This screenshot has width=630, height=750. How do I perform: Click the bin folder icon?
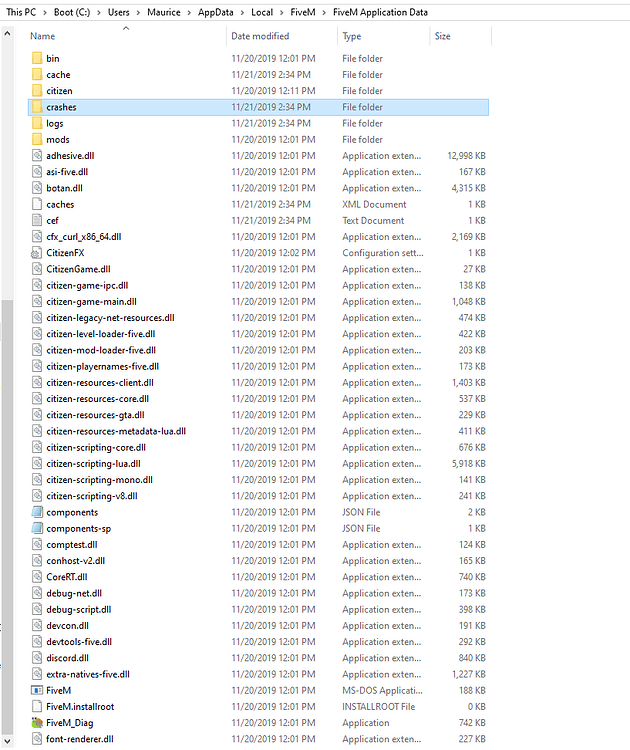pyautogui.click(x=37, y=58)
